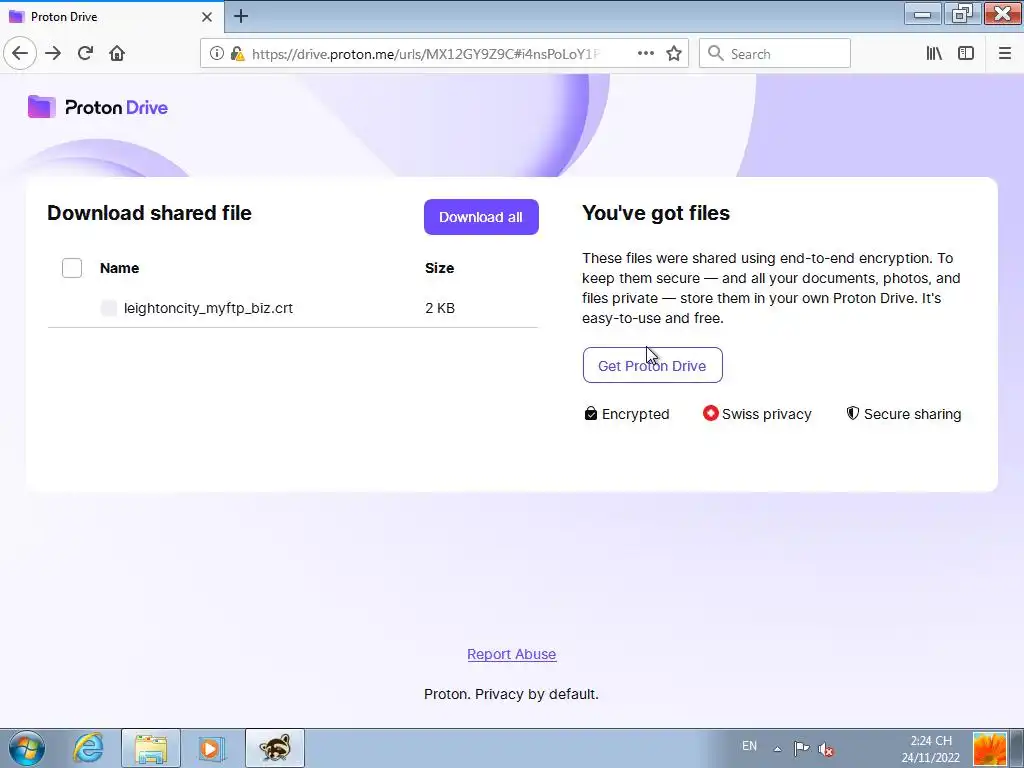Launch Internet Explorer from taskbar

pyautogui.click(x=88, y=748)
